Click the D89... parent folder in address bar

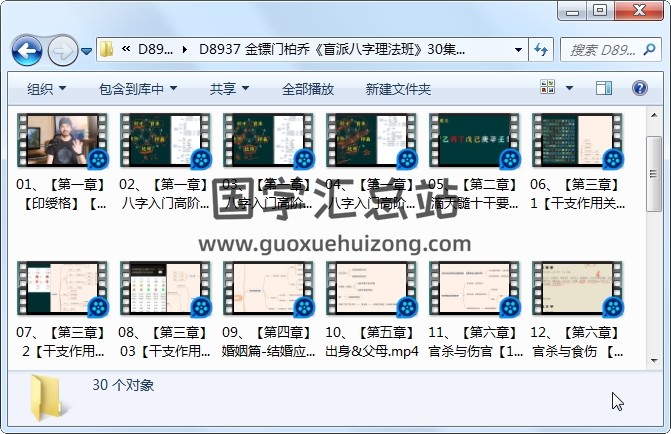pyautogui.click(x=156, y=50)
